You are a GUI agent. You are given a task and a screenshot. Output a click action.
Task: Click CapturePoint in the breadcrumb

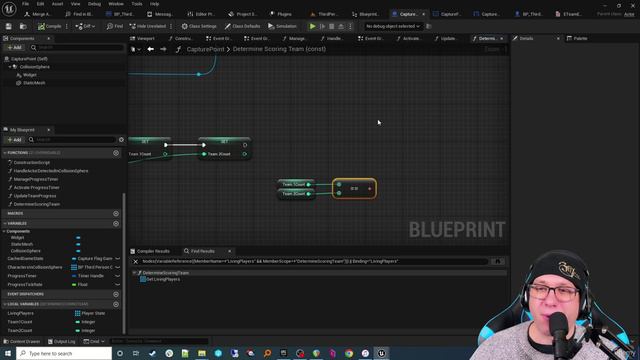(x=205, y=49)
